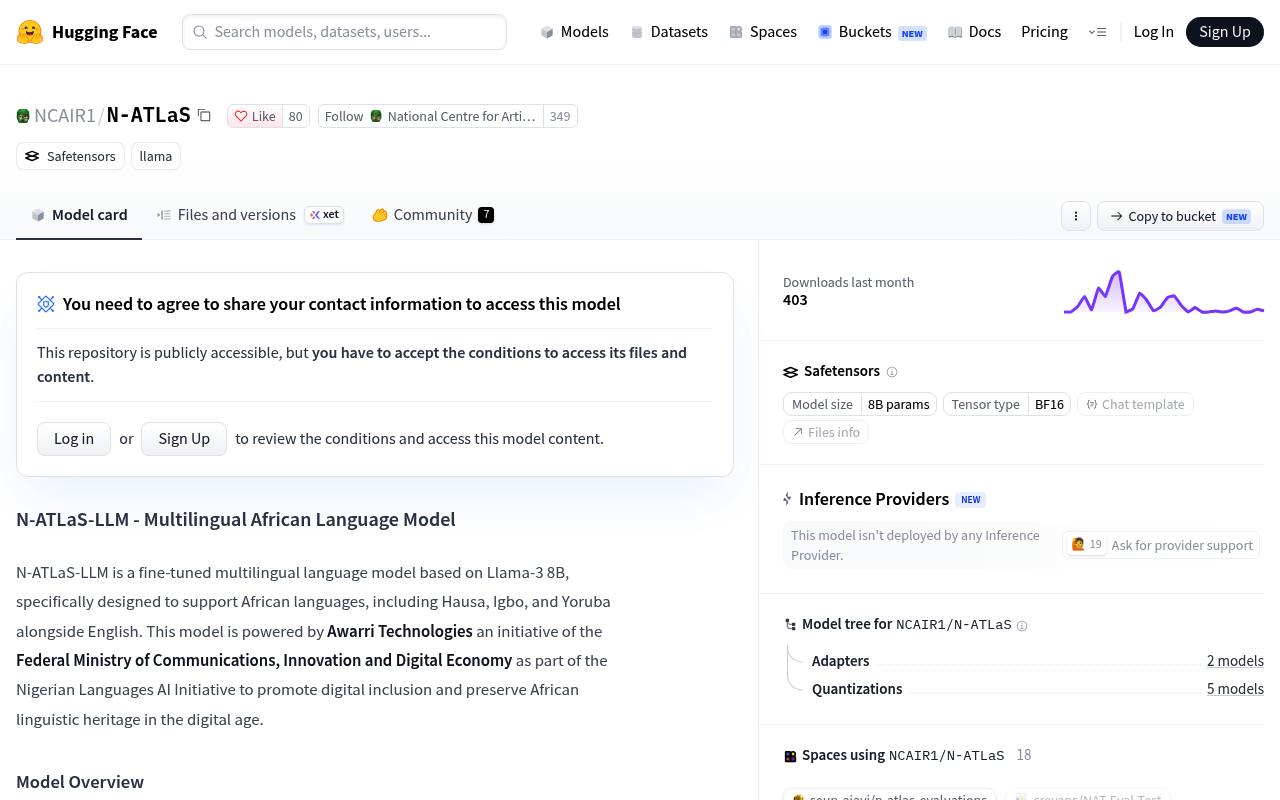Copy the model name with the copy icon
Screen dimensions: 1280x800
point(204,115)
